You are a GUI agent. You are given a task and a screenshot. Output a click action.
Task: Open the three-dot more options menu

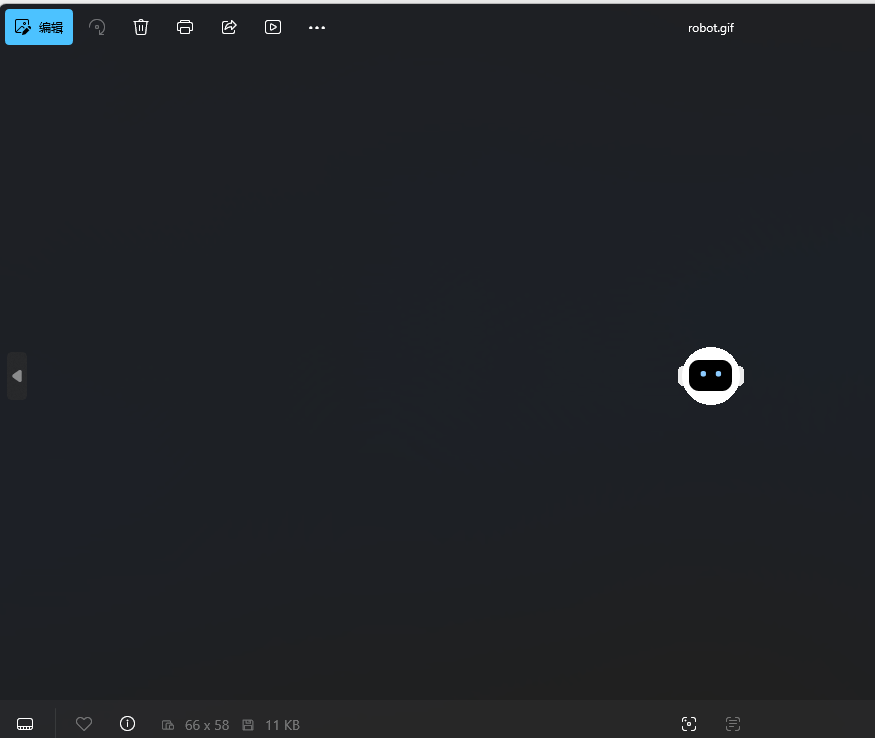(x=317, y=27)
